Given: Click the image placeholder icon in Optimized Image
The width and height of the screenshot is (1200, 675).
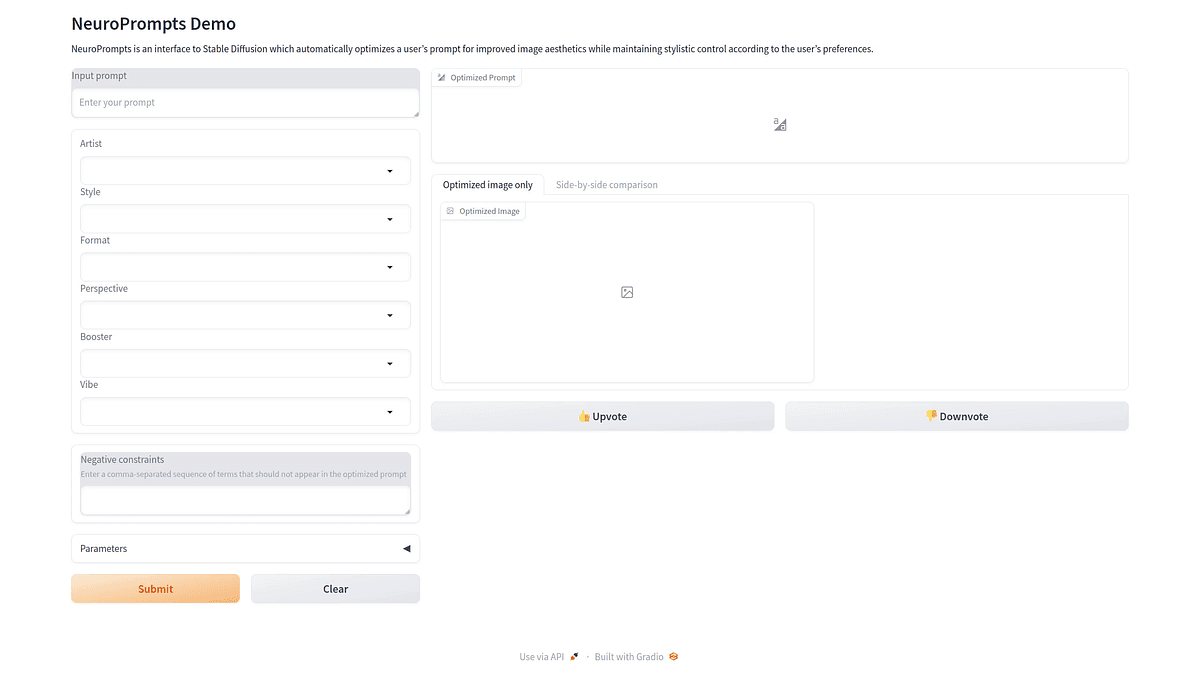Looking at the screenshot, I should click(x=627, y=292).
